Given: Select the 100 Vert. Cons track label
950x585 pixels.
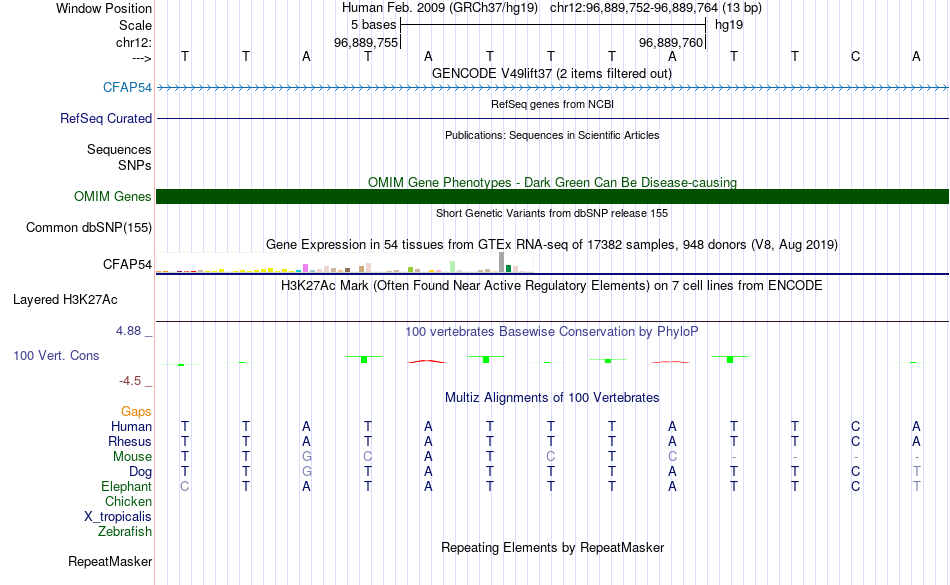Looking at the screenshot, I should tap(56, 355).
